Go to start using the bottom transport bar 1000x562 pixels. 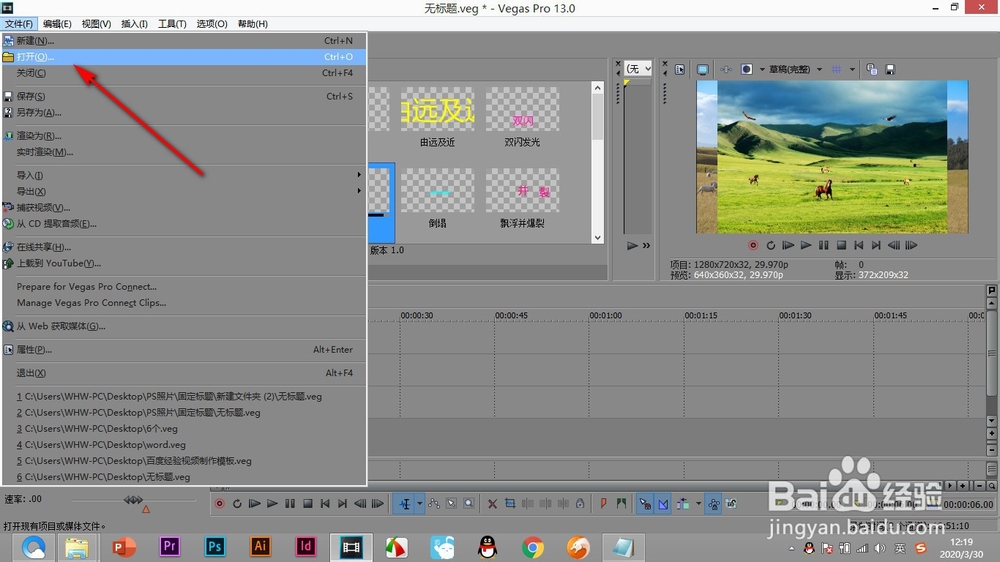tap(325, 504)
